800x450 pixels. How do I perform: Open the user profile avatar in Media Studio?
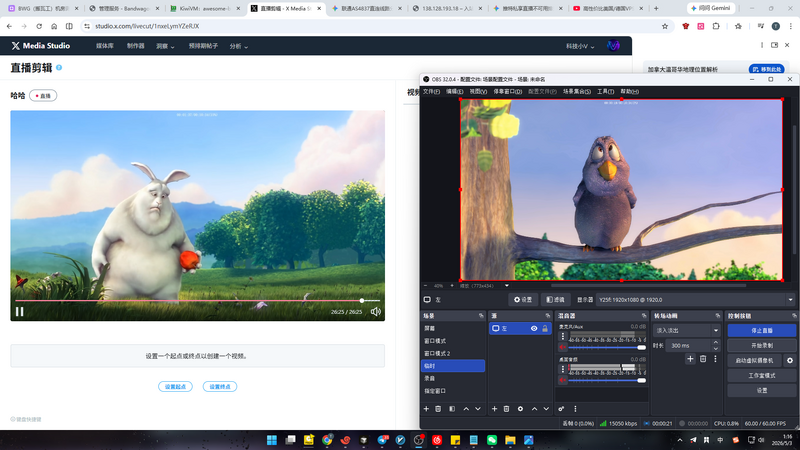click(x=613, y=46)
